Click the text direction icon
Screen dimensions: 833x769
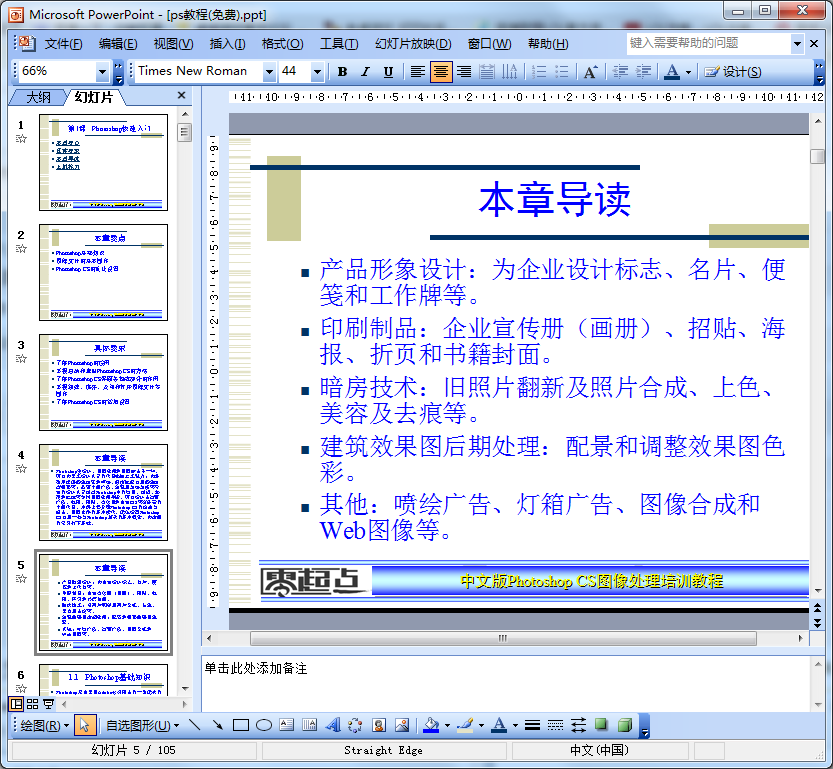(509, 71)
